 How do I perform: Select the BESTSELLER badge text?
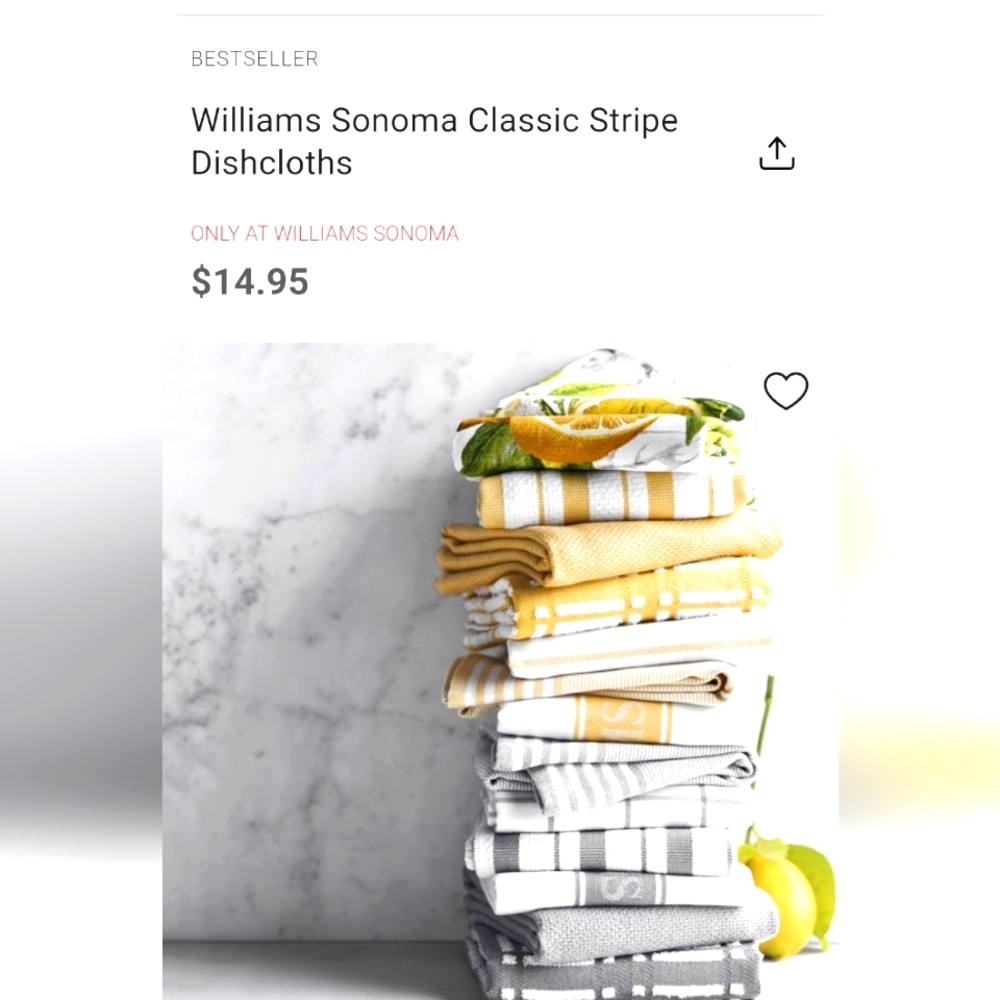(x=254, y=59)
